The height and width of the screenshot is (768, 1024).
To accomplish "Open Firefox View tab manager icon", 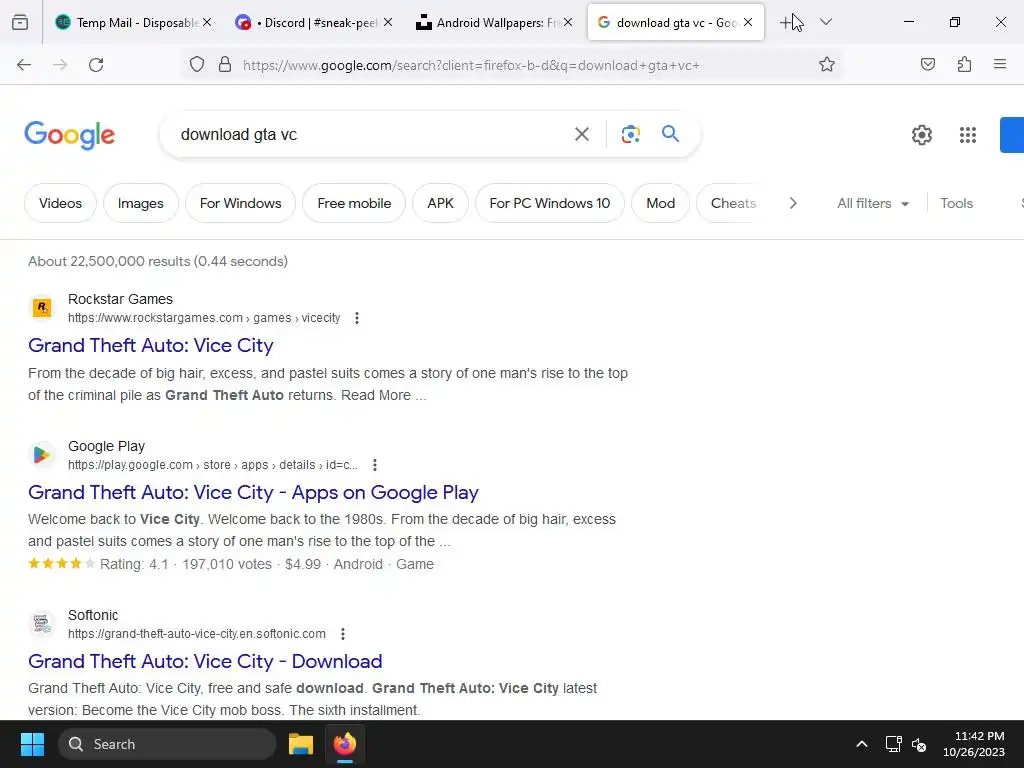I will pyautogui.click(x=20, y=22).
